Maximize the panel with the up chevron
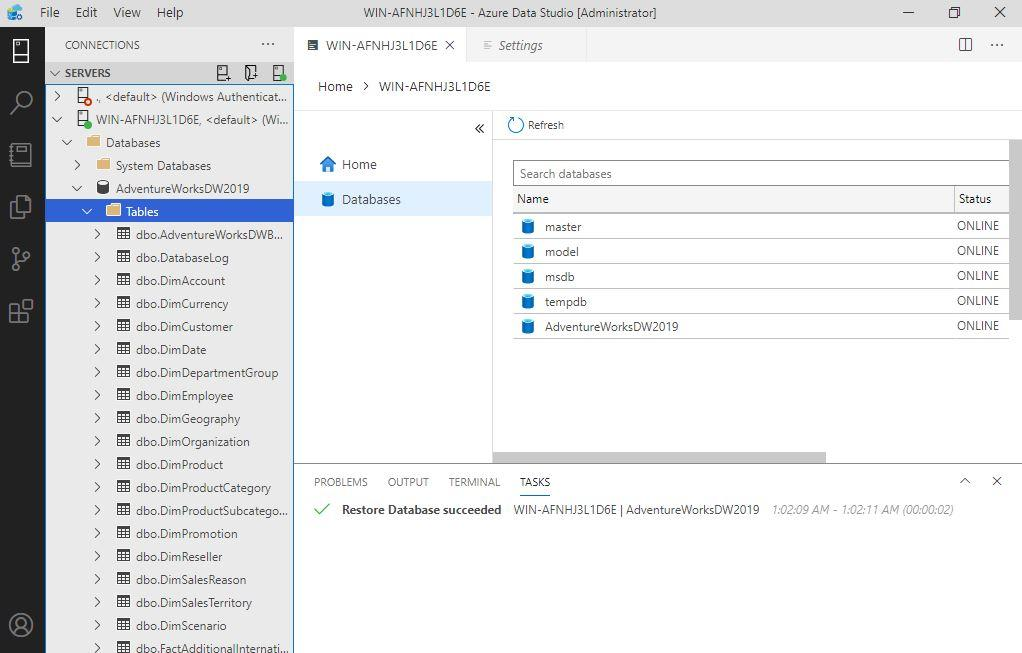1022x653 pixels. [x=965, y=481]
